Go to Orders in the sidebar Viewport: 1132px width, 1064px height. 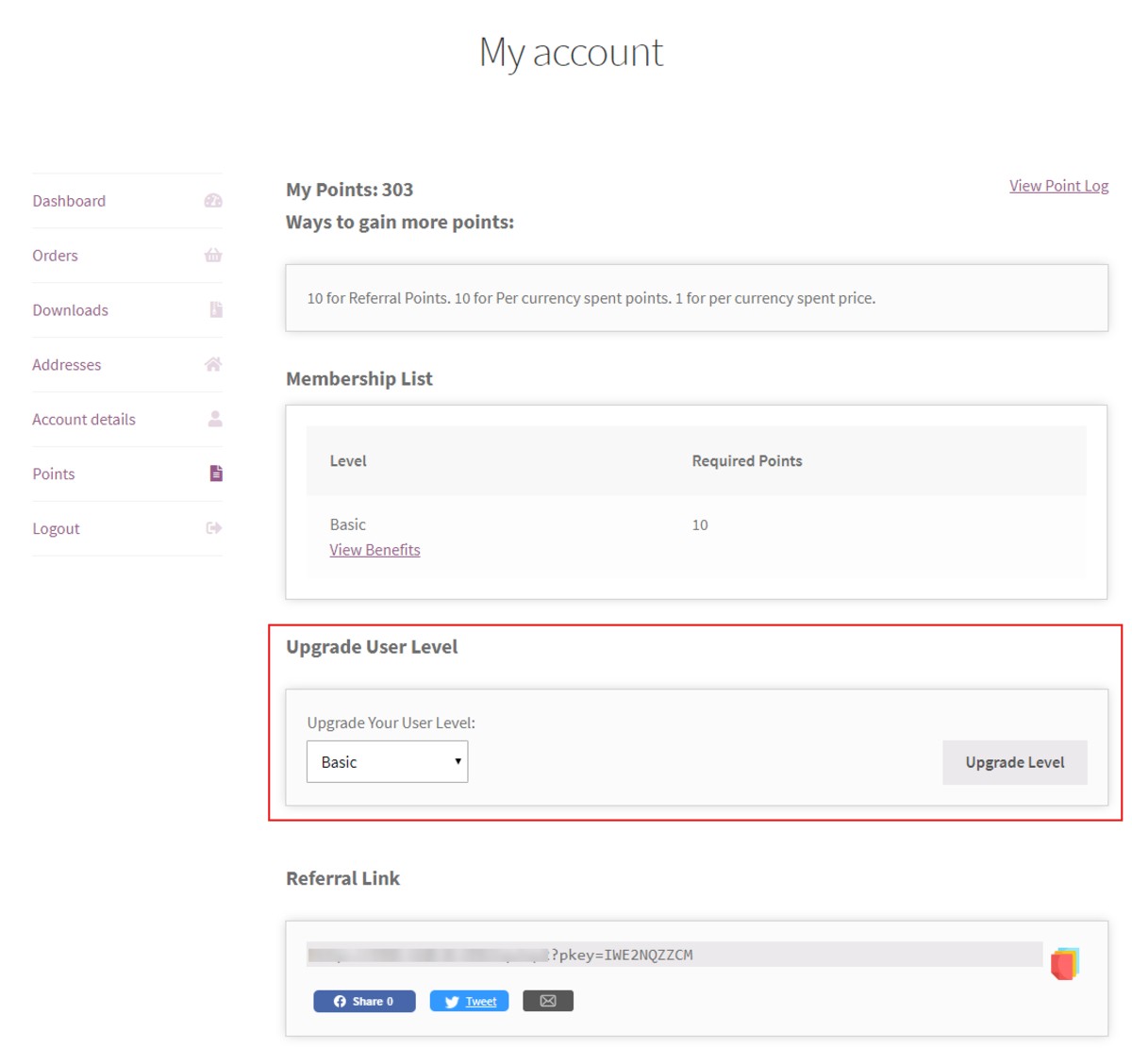pos(55,256)
